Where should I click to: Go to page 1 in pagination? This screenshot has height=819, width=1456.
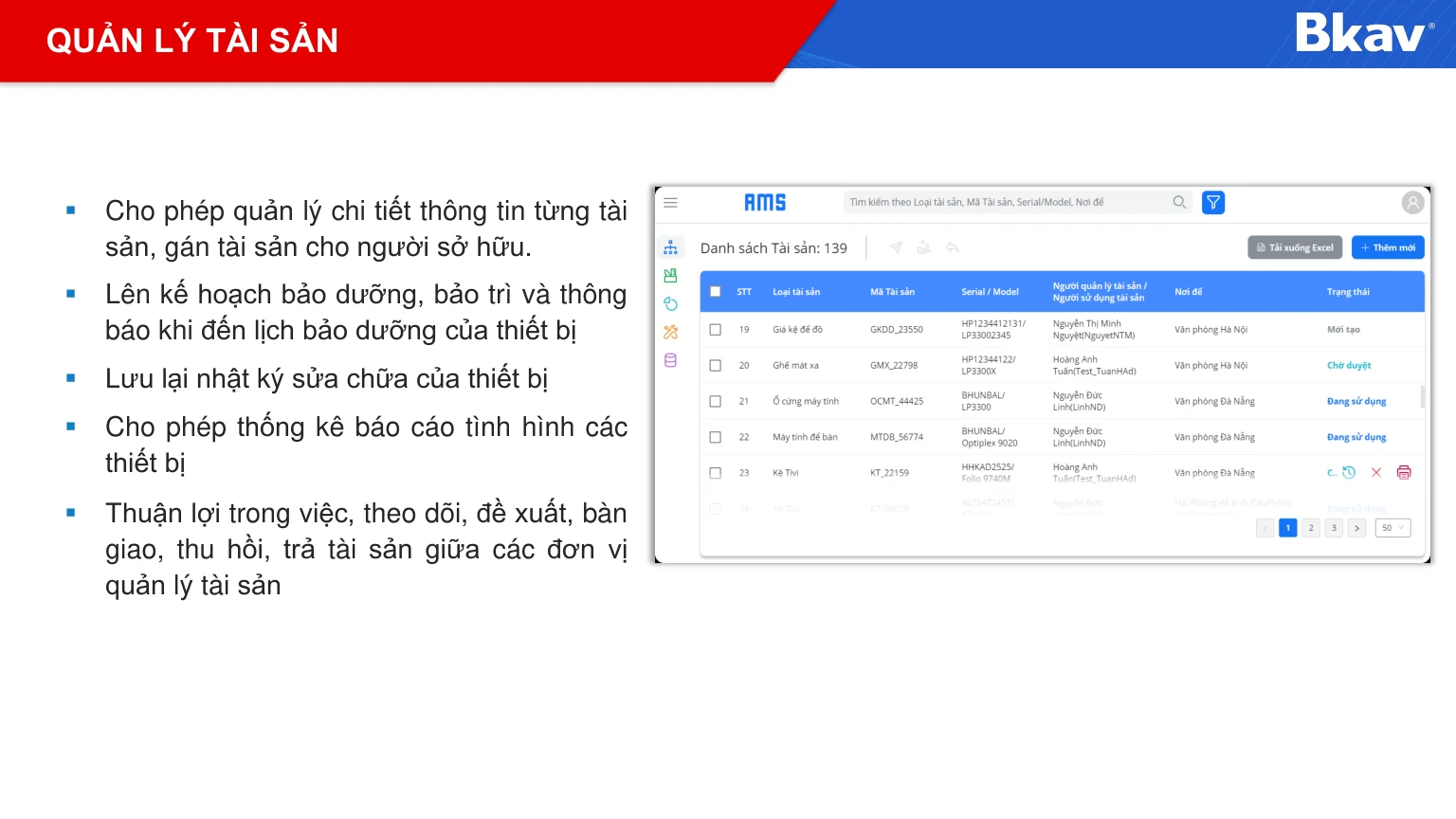pyautogui.click(x=1287, y=528)
